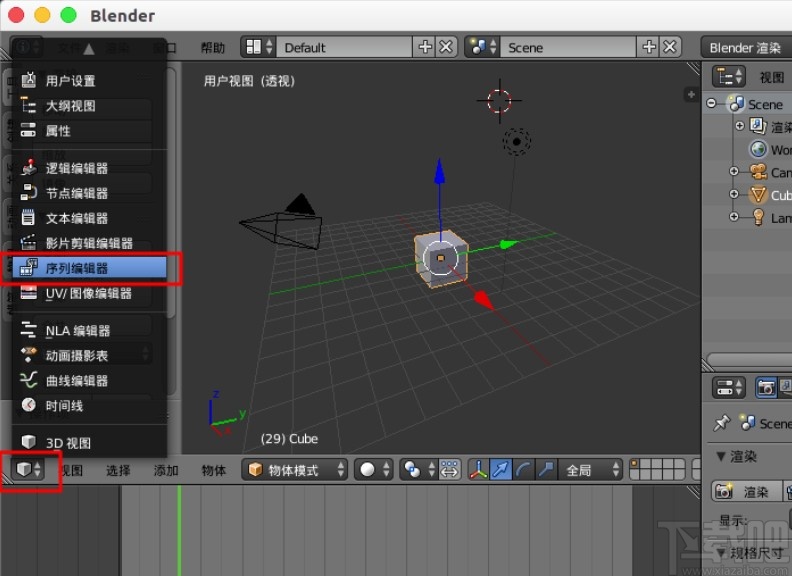Click the green current frame line in timeline
792x576 pixels.
point(179,531)
